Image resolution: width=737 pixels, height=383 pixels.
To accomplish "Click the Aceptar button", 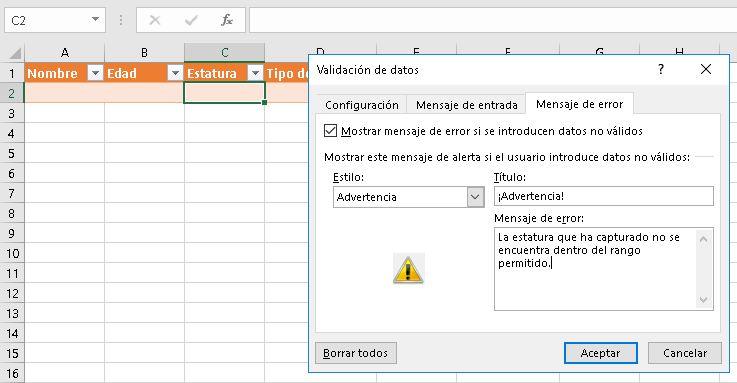I will 601,353.
